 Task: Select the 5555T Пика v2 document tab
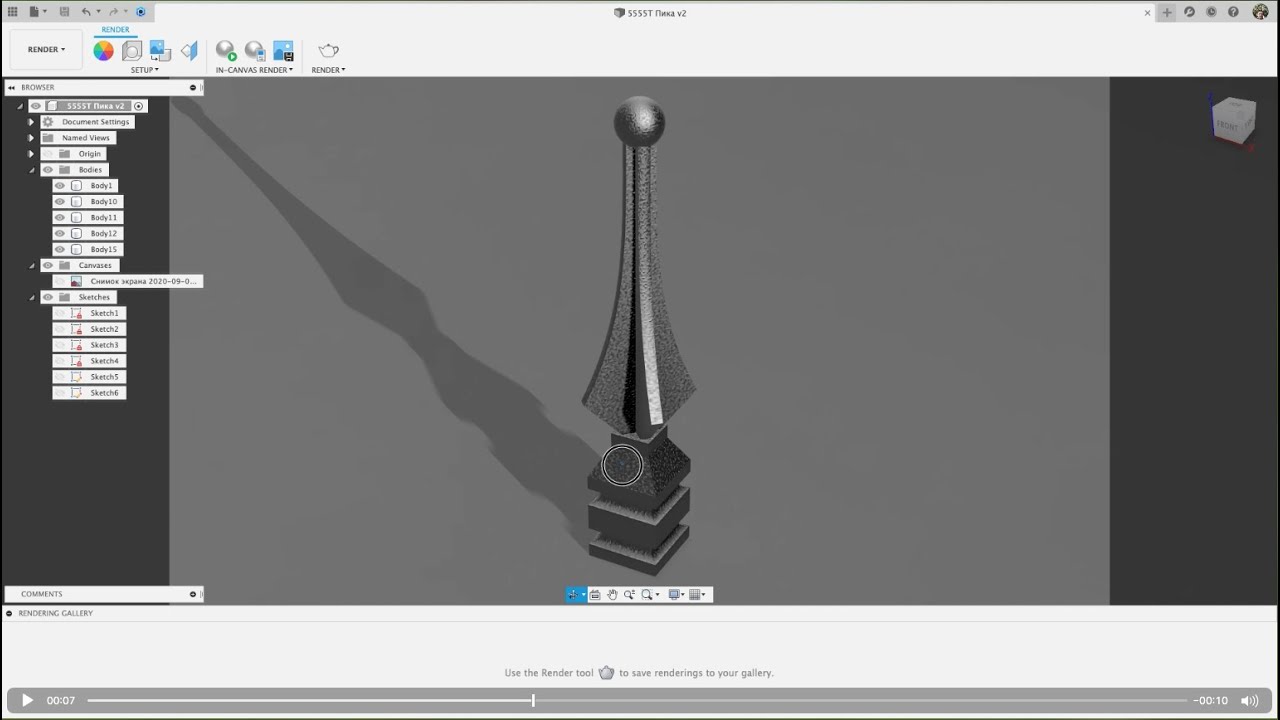[x=650, y=13]
